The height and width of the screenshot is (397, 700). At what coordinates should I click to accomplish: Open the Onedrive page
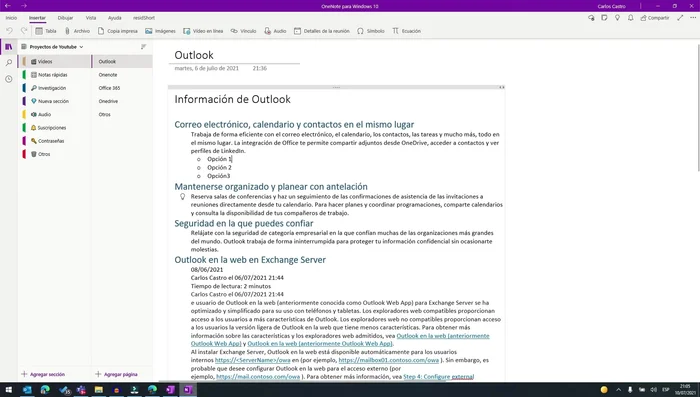(x=122, y=101)
